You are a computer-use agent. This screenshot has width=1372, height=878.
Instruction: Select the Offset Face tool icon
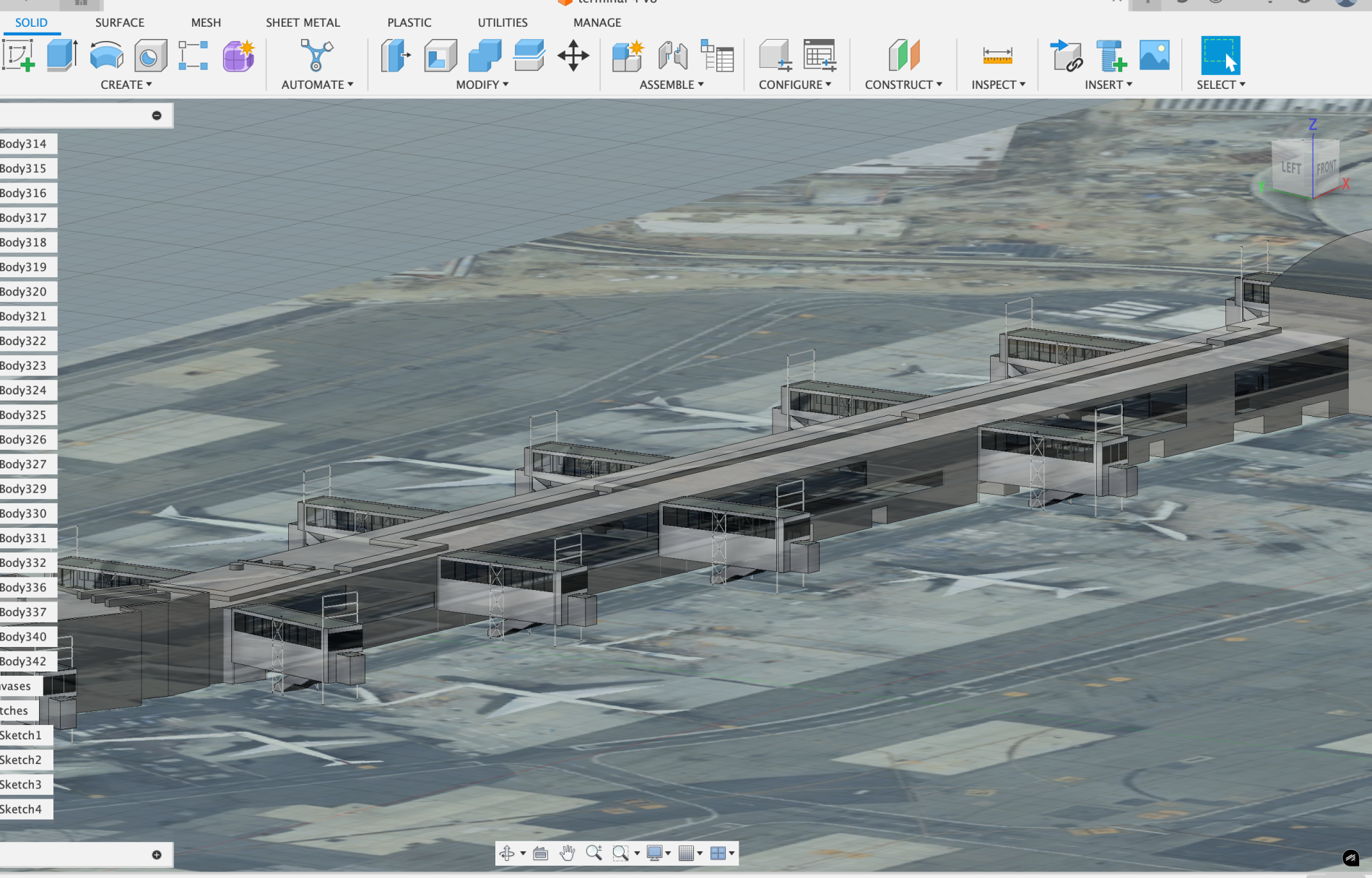(x=529, y=56)
